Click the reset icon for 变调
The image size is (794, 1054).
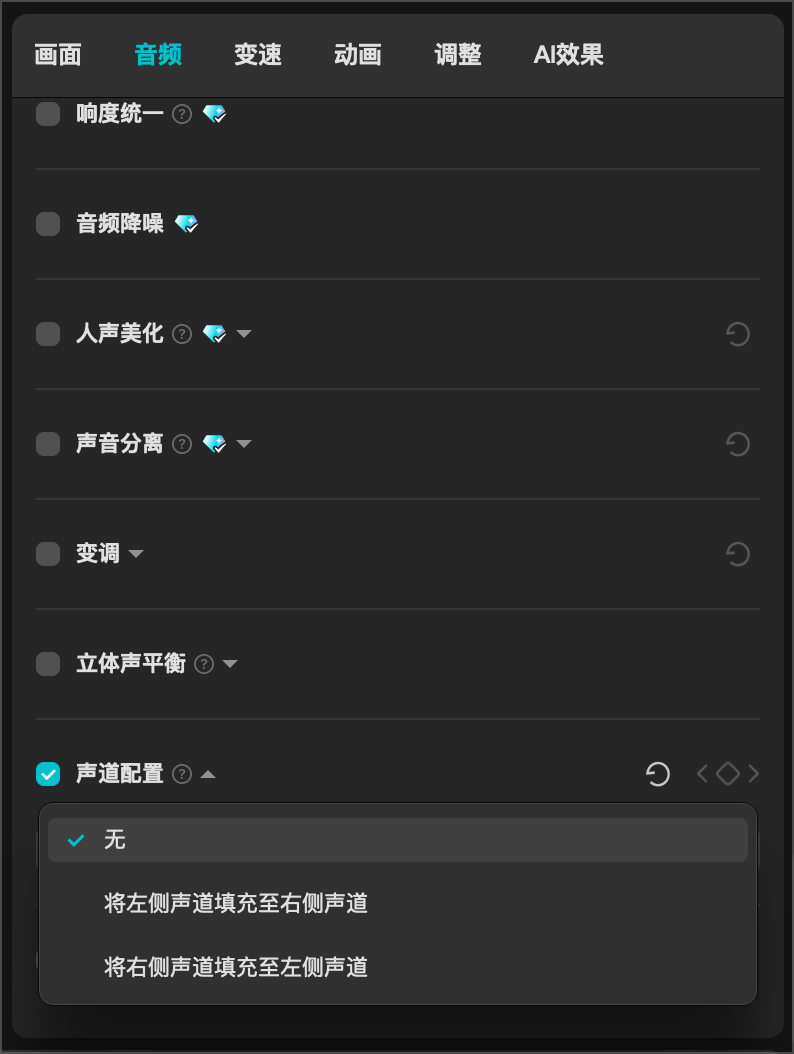(x=738, y=555)
